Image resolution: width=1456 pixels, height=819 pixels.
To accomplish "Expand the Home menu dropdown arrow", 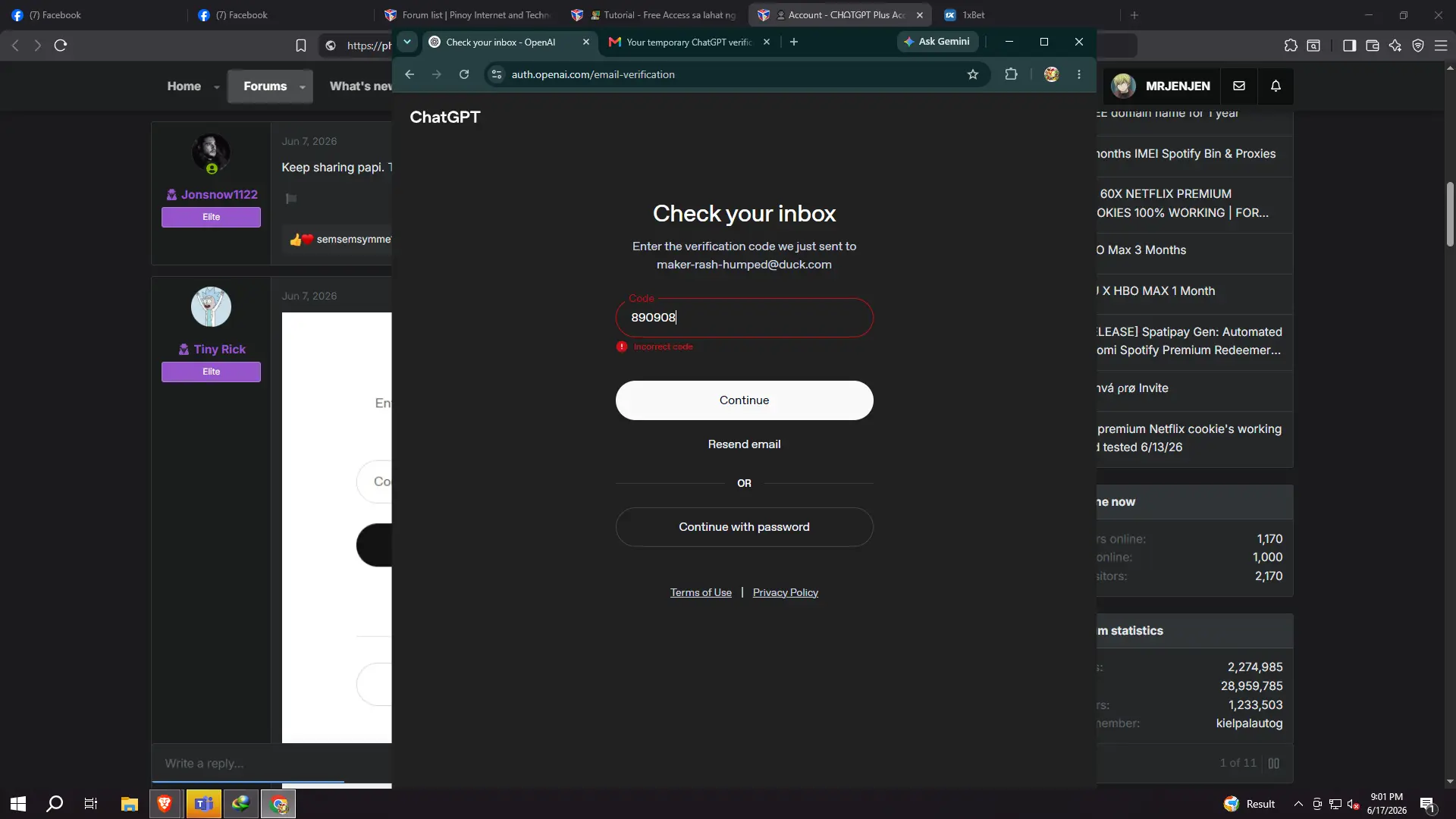I will (x=217, y=86).
